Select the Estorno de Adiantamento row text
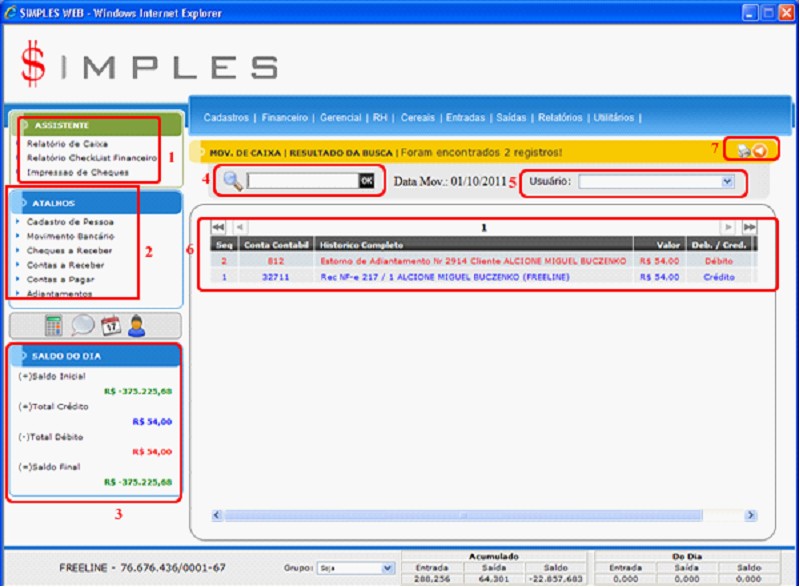The width and height of the screenshot is (800, 587). [473, 261]
